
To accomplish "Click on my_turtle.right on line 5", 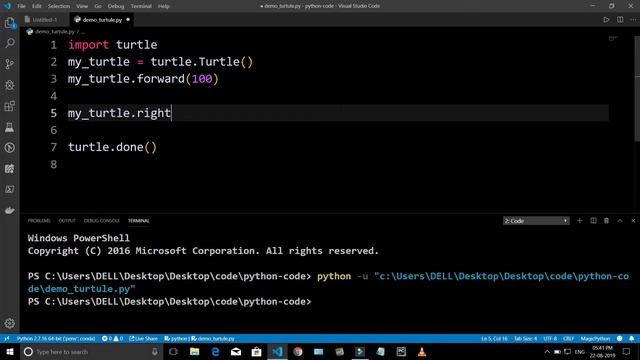I will (119, 113).
